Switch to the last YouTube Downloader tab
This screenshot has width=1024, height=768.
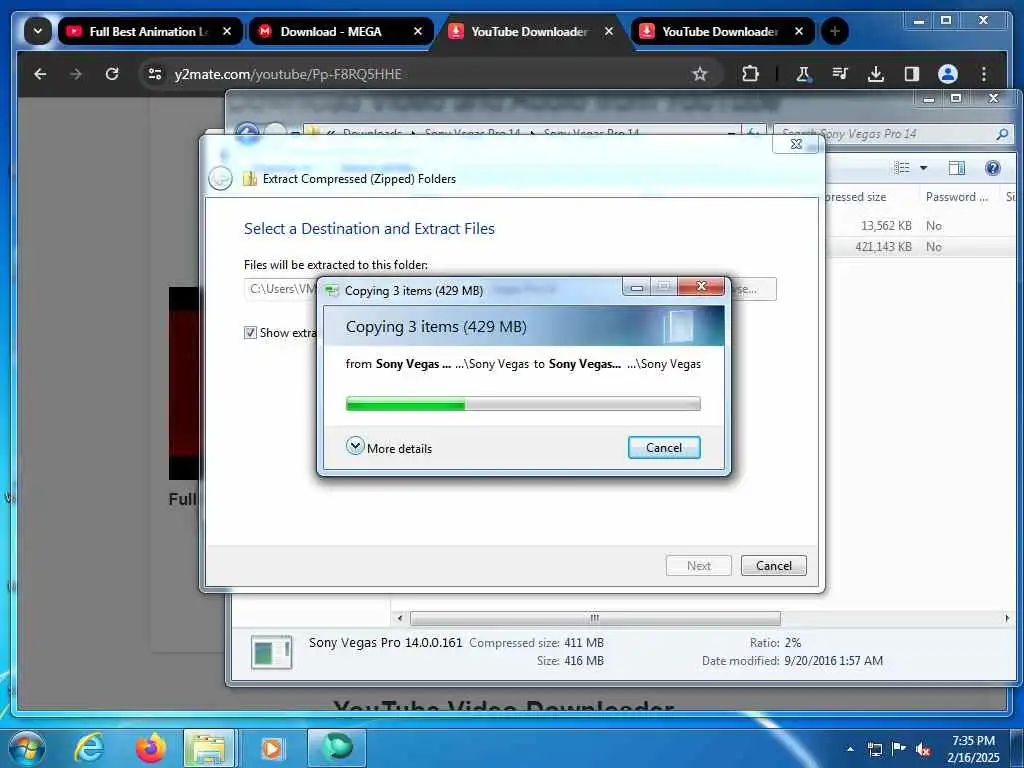722,31
